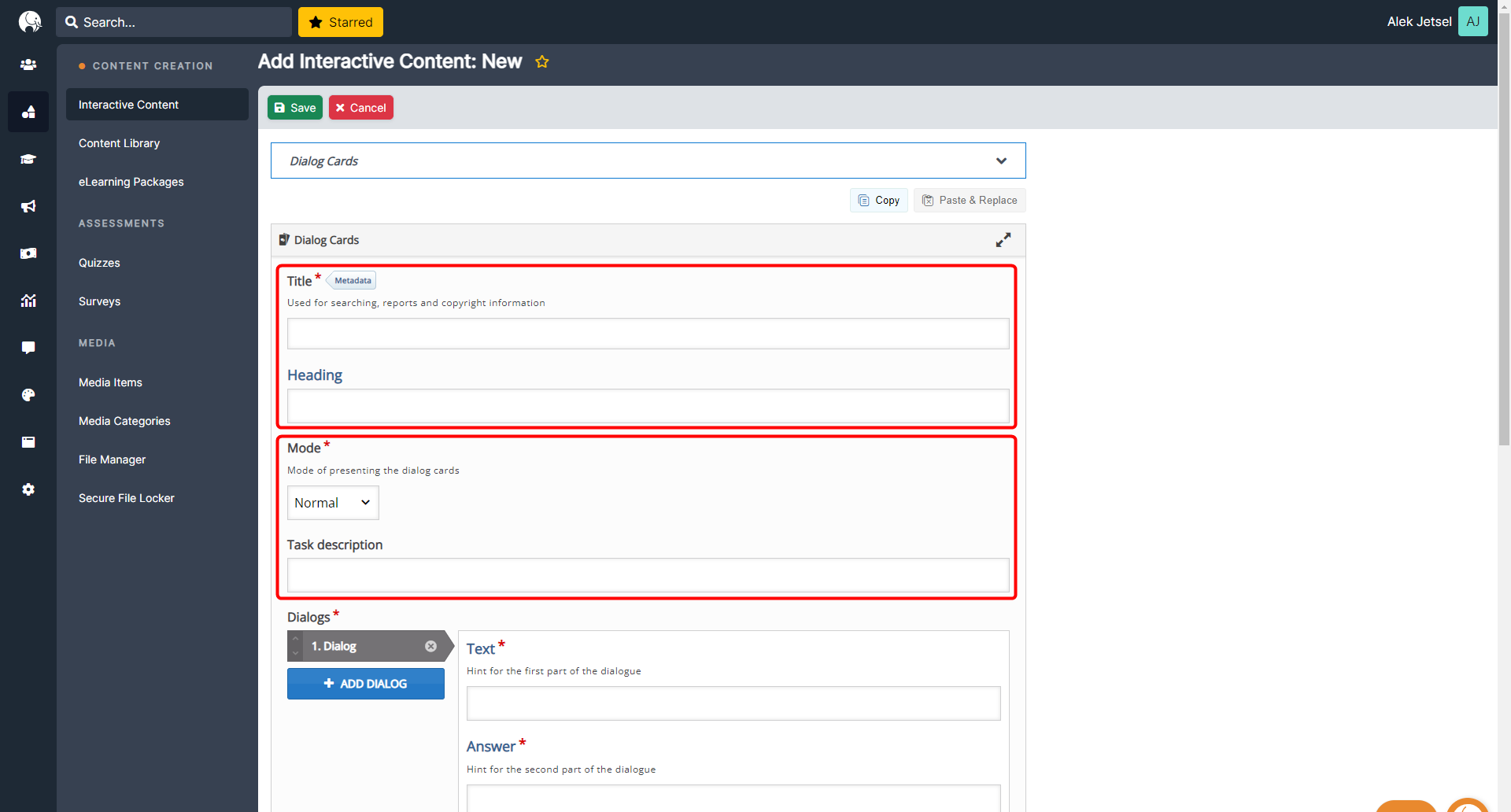
Task: Click the Heading input field
Action: coord(648,406)
